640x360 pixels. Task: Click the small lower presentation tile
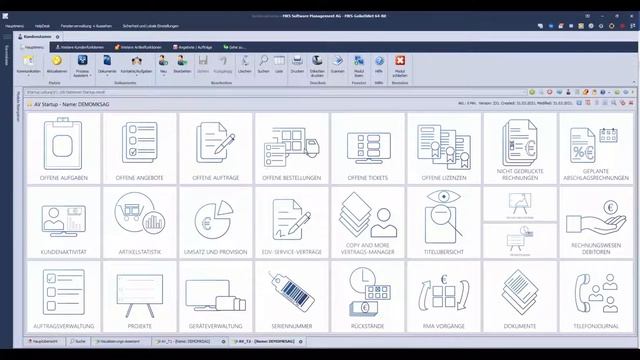click(x=520, y=241)
